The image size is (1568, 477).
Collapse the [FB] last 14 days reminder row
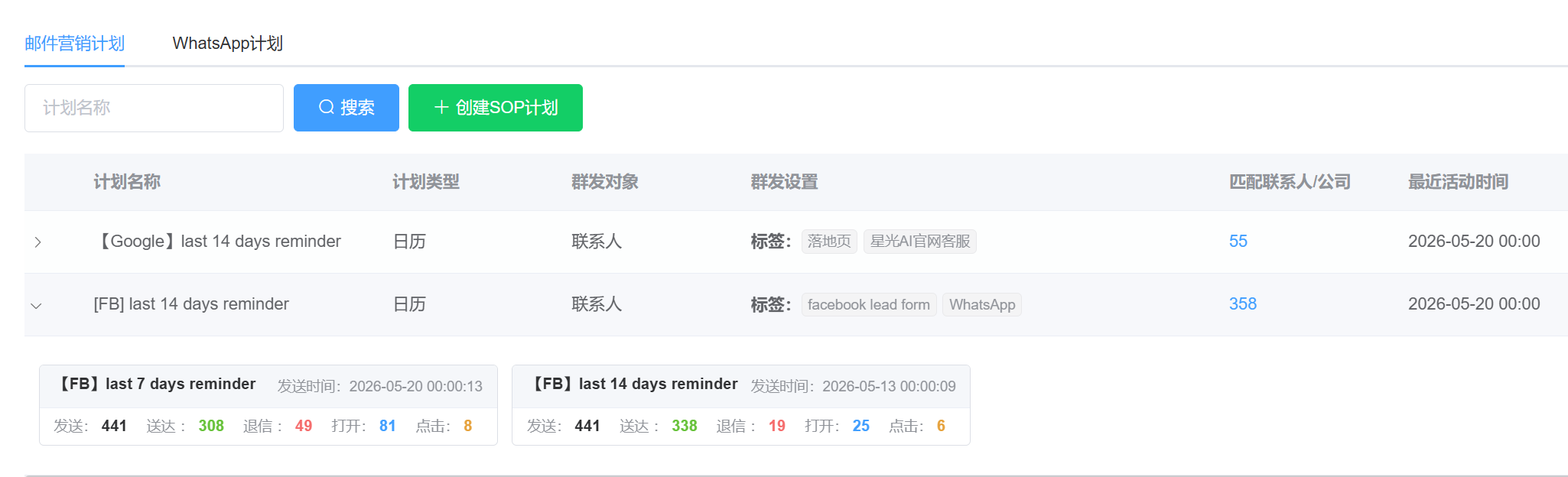click(x=36, y=306)
